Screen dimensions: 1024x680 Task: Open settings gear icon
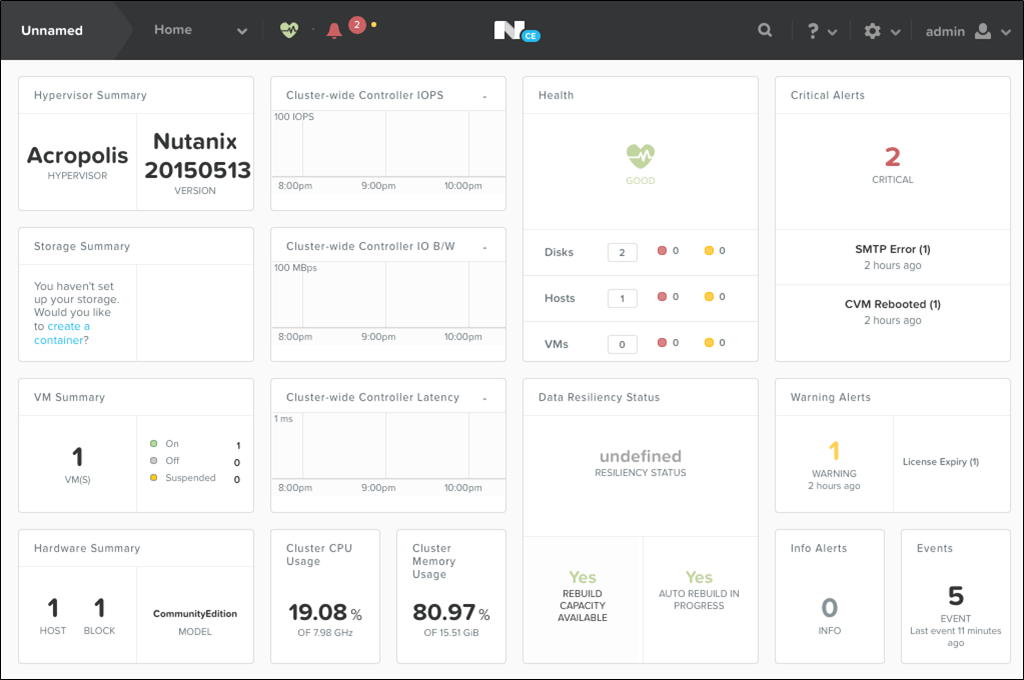click(872, 31)
